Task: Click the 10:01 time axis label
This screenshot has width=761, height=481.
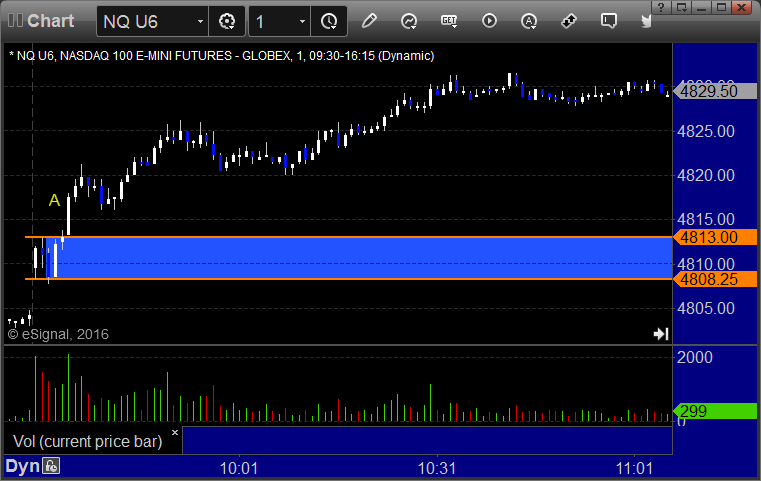Action: (x=239, y=468)
